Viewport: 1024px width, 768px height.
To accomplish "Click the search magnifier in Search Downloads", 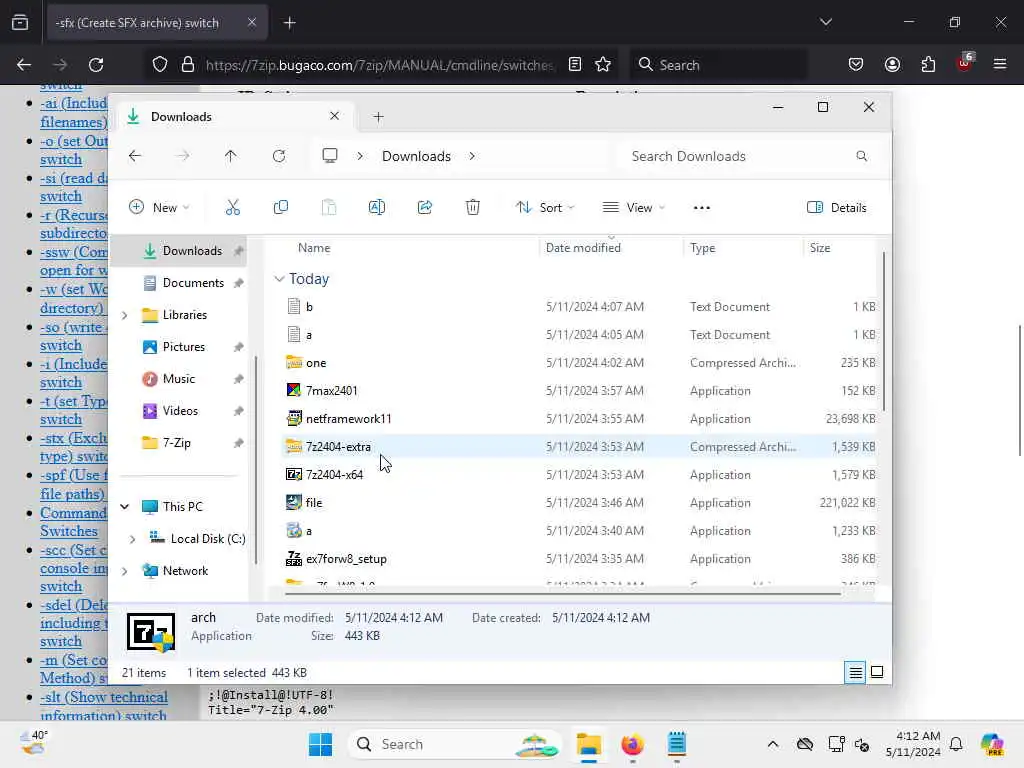I will (861, 156).
